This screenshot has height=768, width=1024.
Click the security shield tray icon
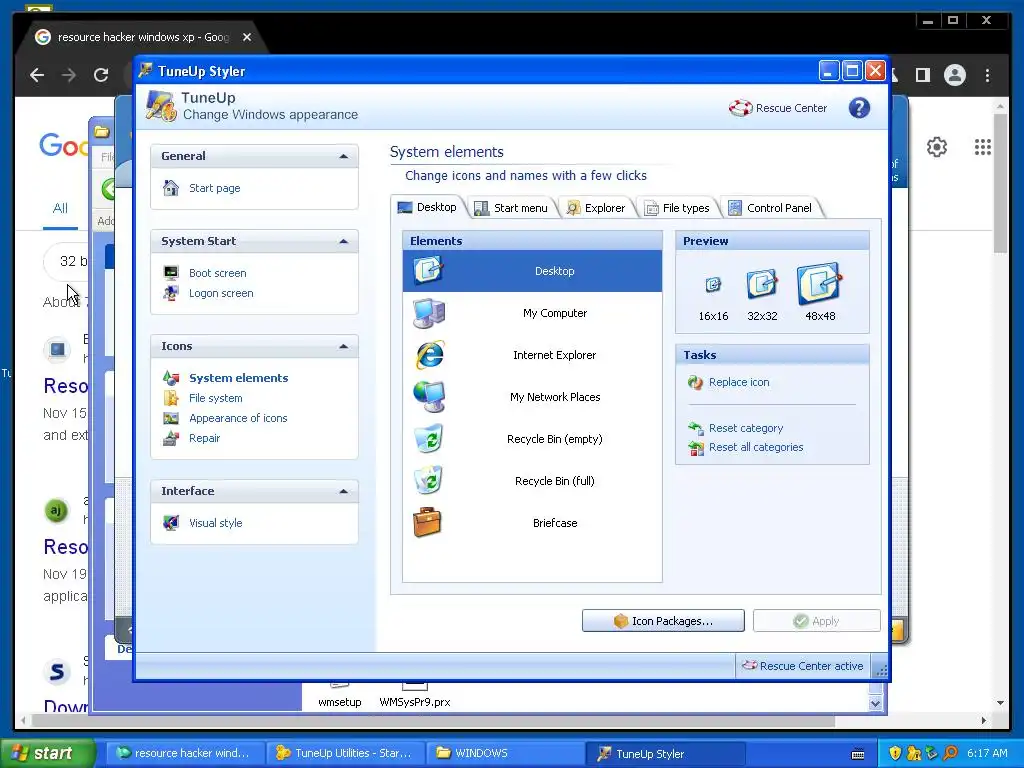click(x=895, y=754)
